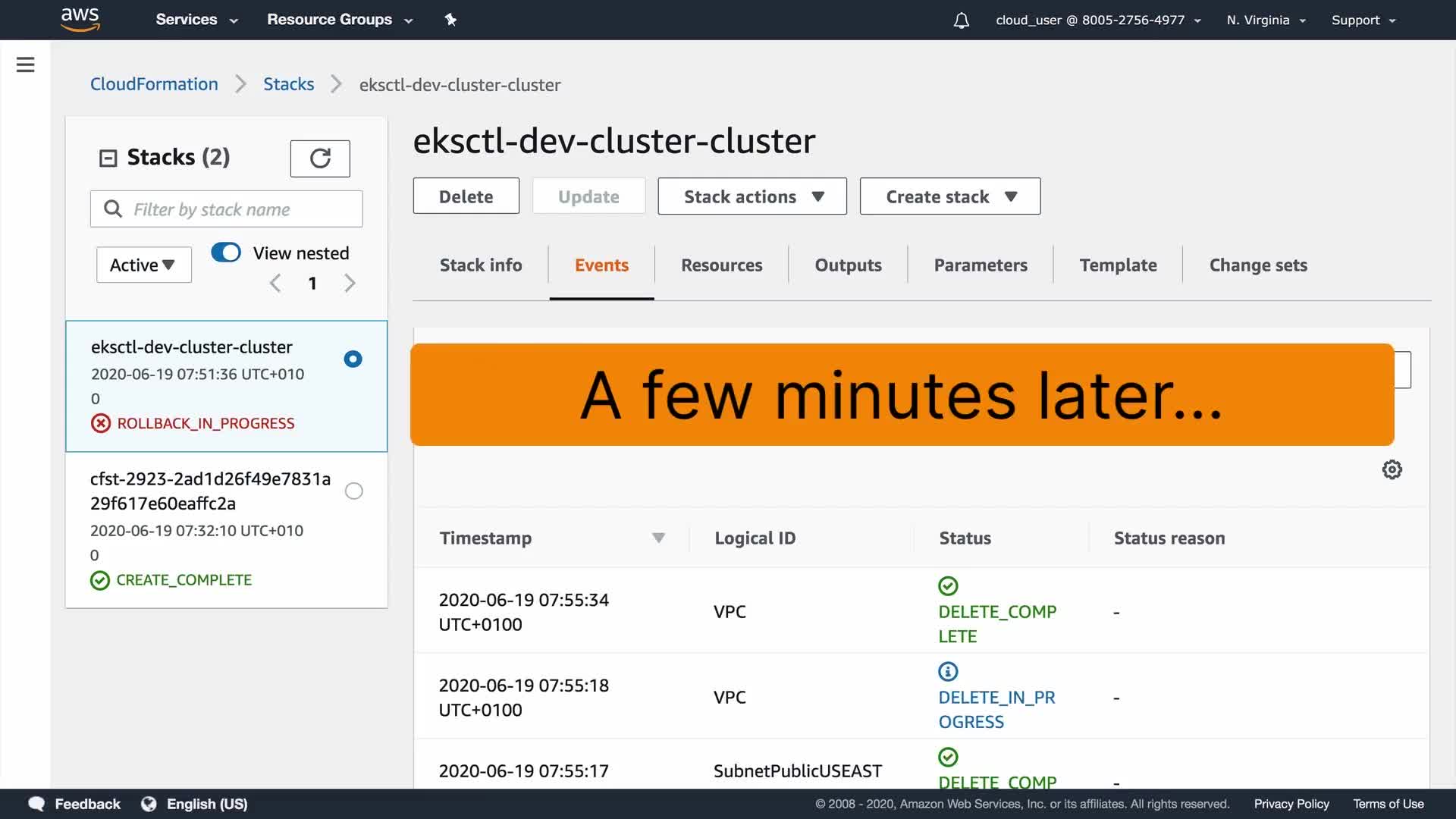
Task: Go to next stacks page arrow
Action: 350,284
